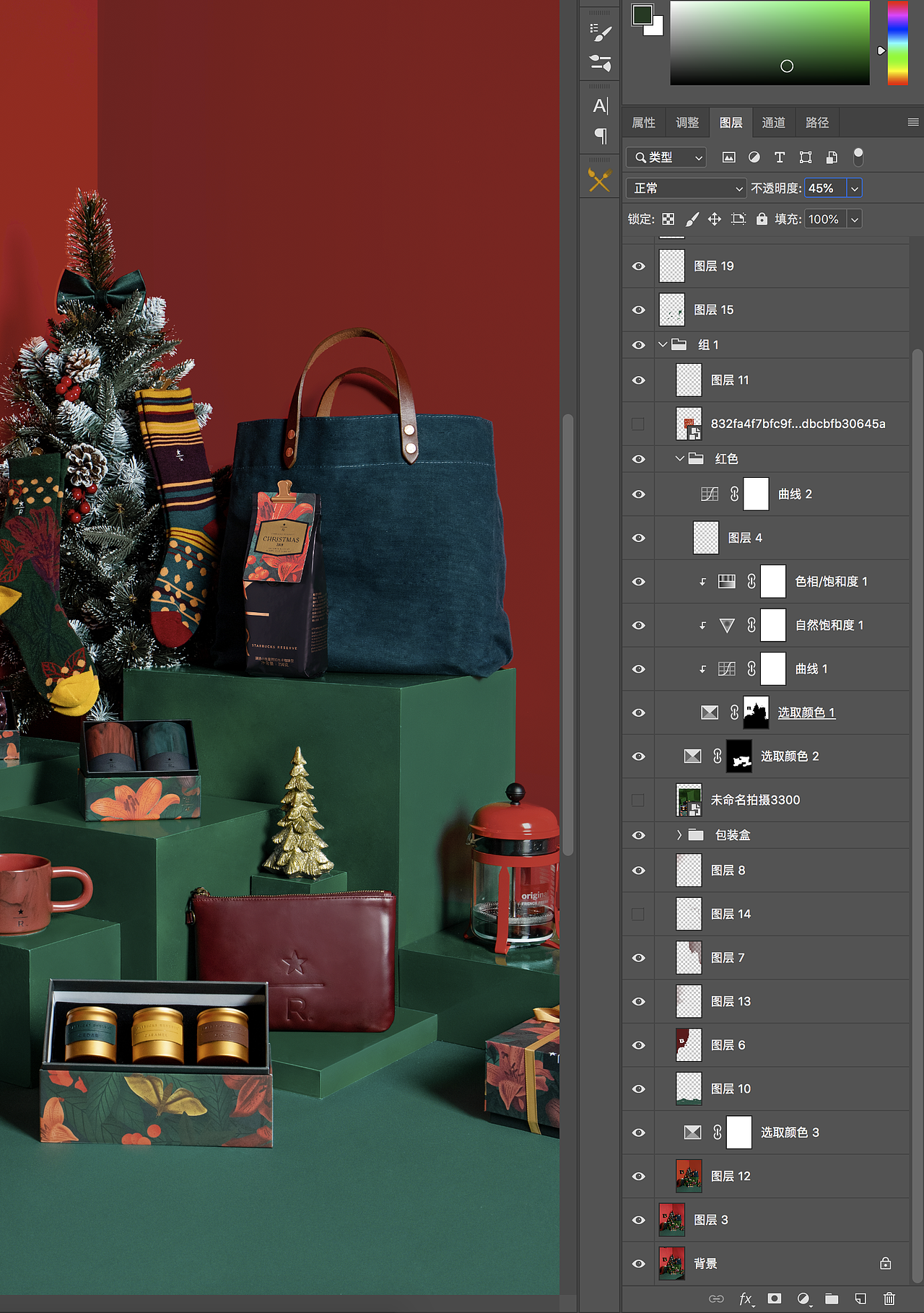Image resolution: width=924 pixels, height=1313 pixels.
Task: Create a new layer group
Action: 832,1299
